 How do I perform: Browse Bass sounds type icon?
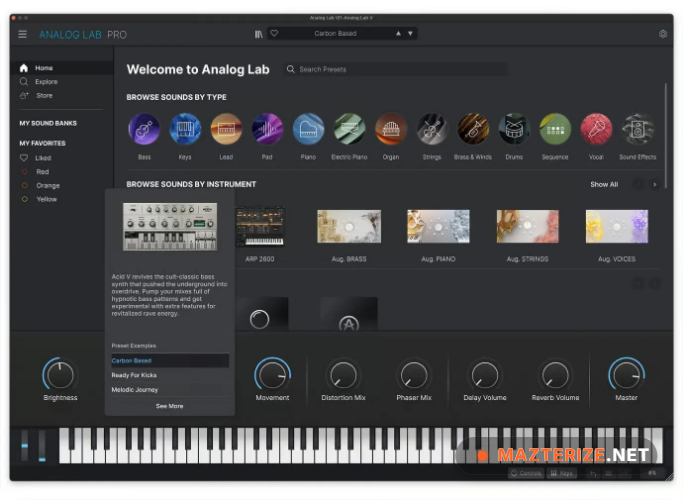pos(144,129)
